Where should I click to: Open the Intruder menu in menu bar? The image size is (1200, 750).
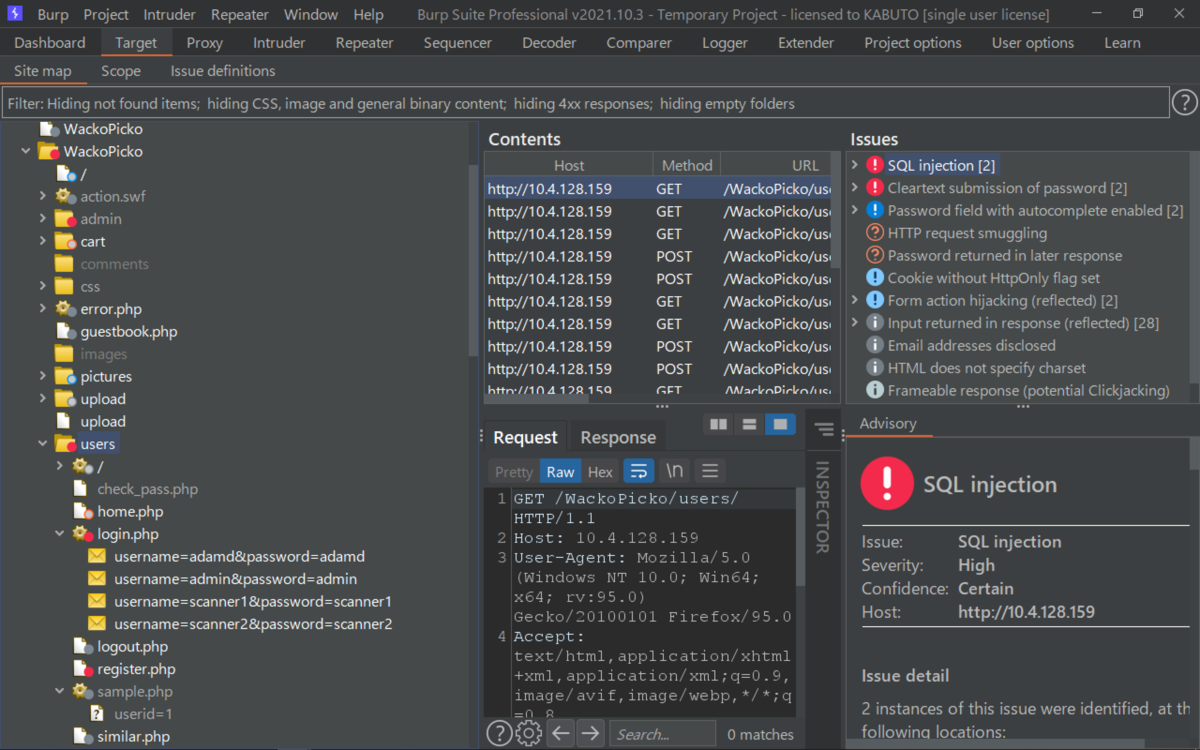(170, 14)
